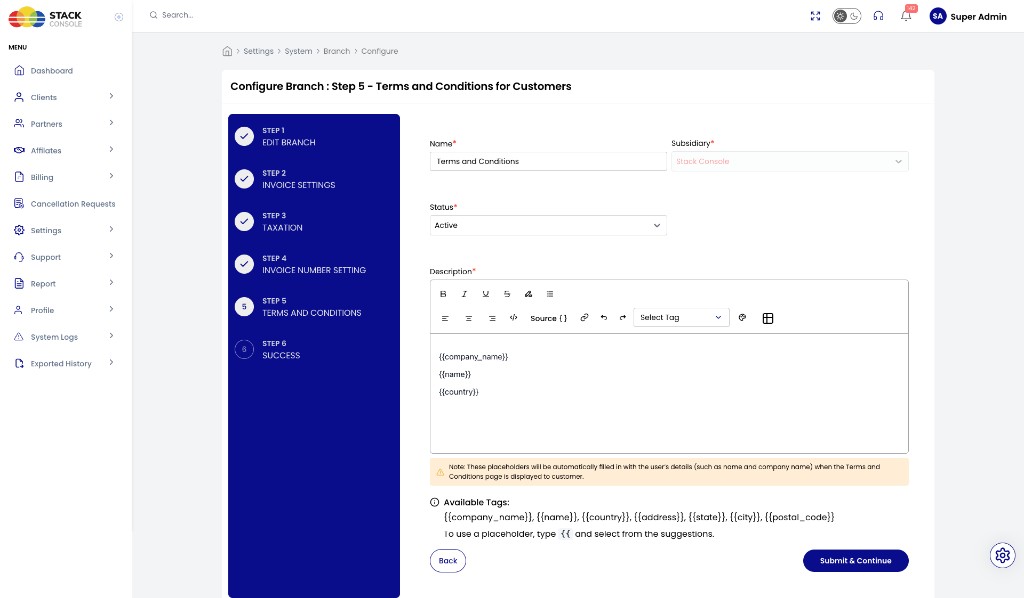Apply bold formatting in the description editor

[443, 294]
